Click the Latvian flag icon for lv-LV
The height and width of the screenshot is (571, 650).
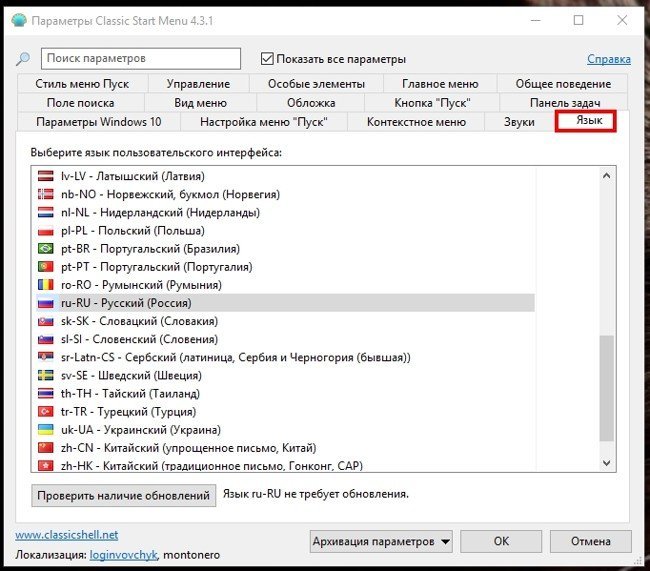point(46,176)
